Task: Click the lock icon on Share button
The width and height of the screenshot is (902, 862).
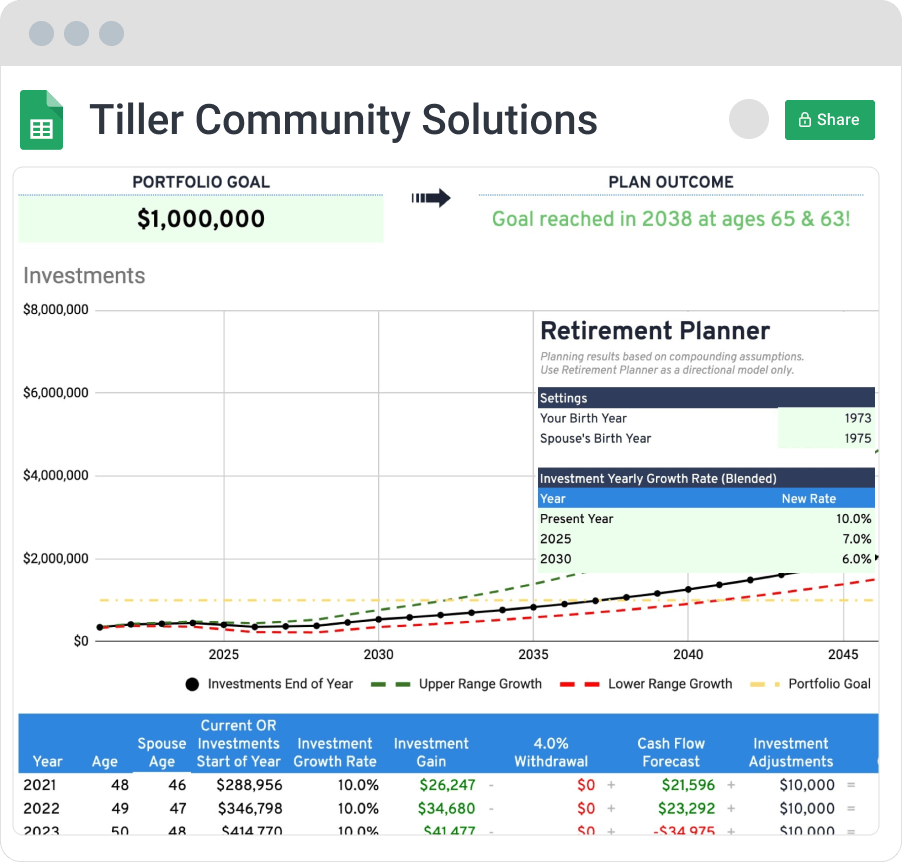Action: tap(805, 120)
